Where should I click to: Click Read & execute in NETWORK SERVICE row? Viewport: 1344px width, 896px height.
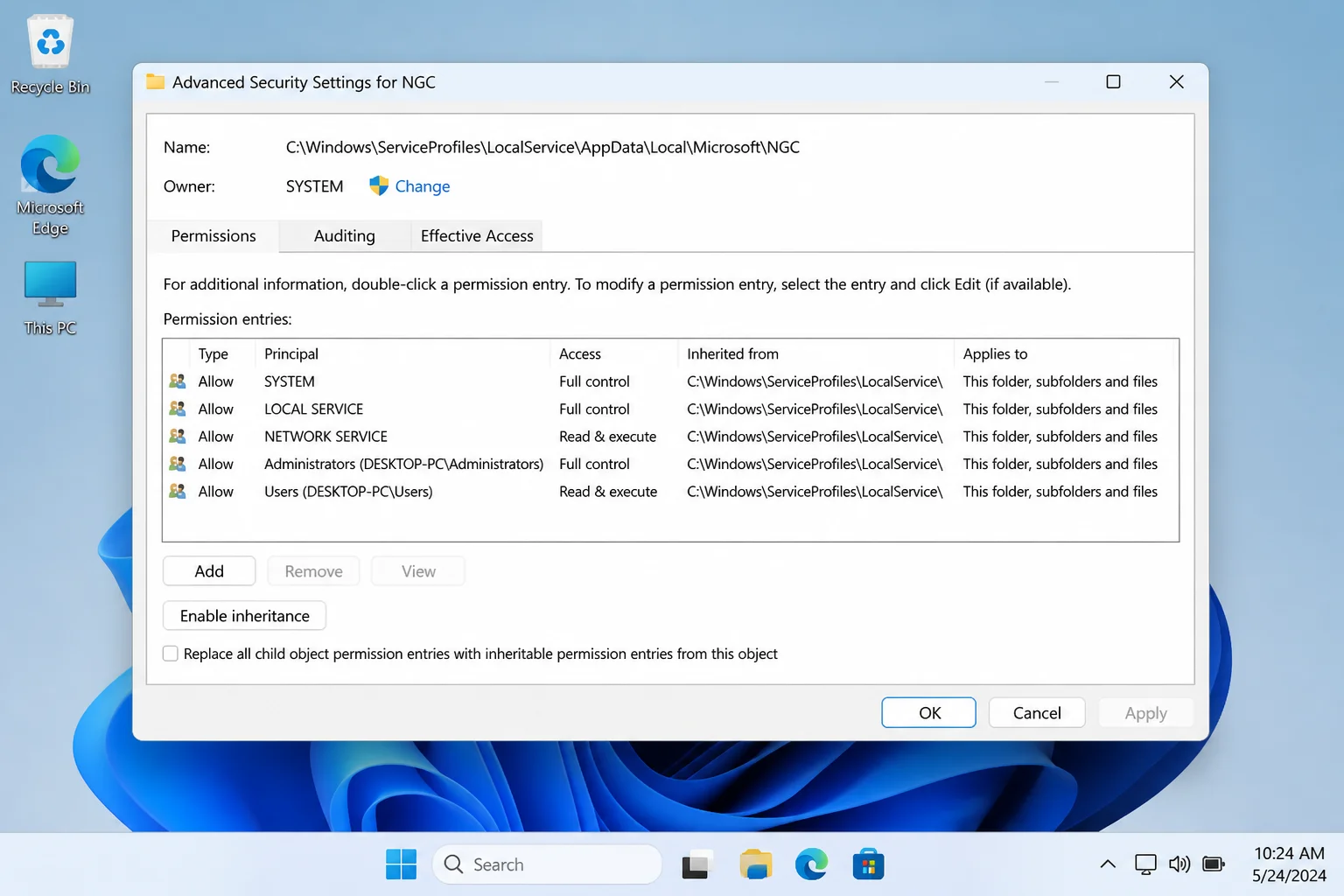point(607,436)
